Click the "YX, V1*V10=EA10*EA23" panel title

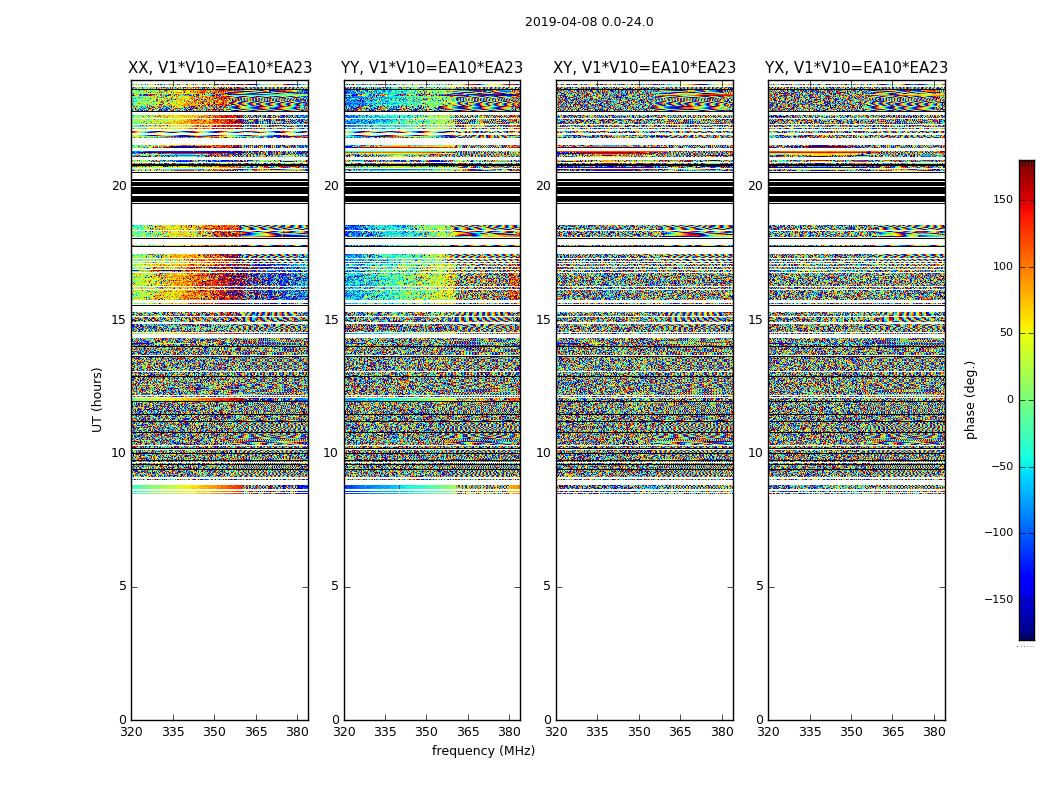856,68
